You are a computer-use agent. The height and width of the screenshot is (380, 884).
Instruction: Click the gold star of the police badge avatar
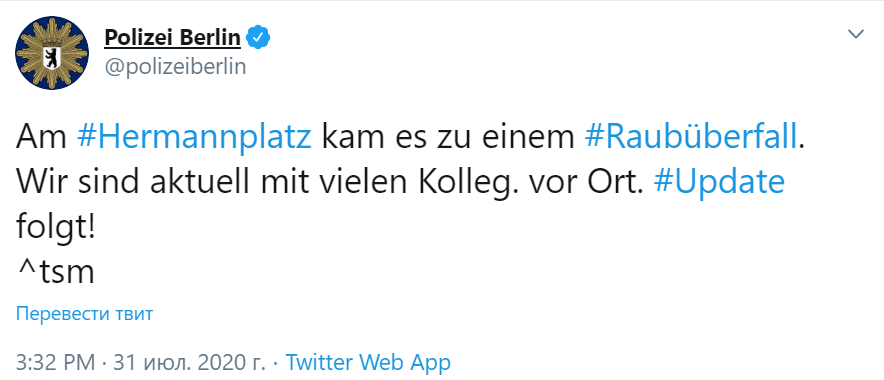tap(52, 53)
